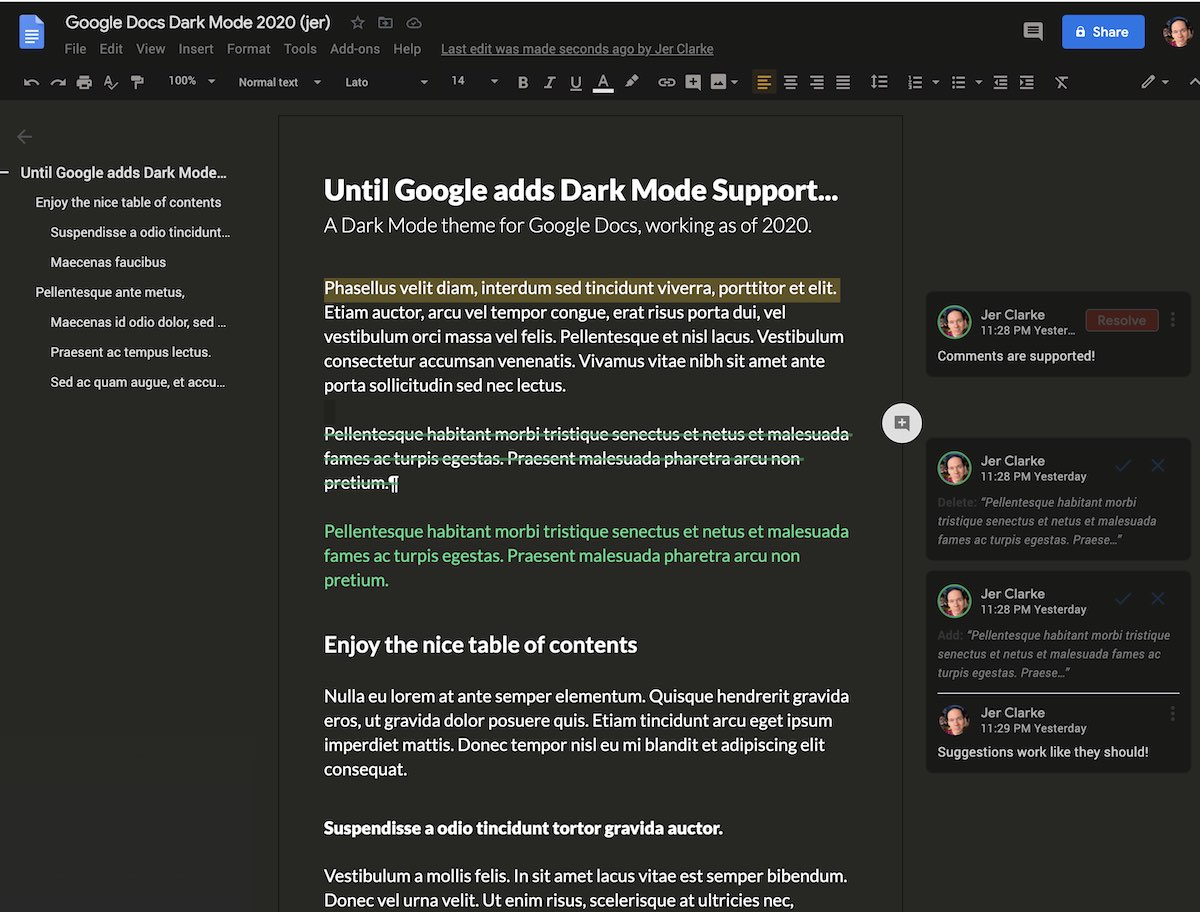Move the document with the folder icon
This screenshot has width=1200, height=912.
tap(386, 22)
